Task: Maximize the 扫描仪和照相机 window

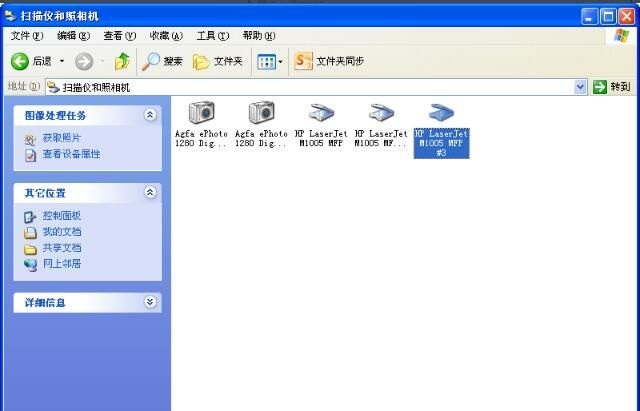Action: (x=608, y=17)
